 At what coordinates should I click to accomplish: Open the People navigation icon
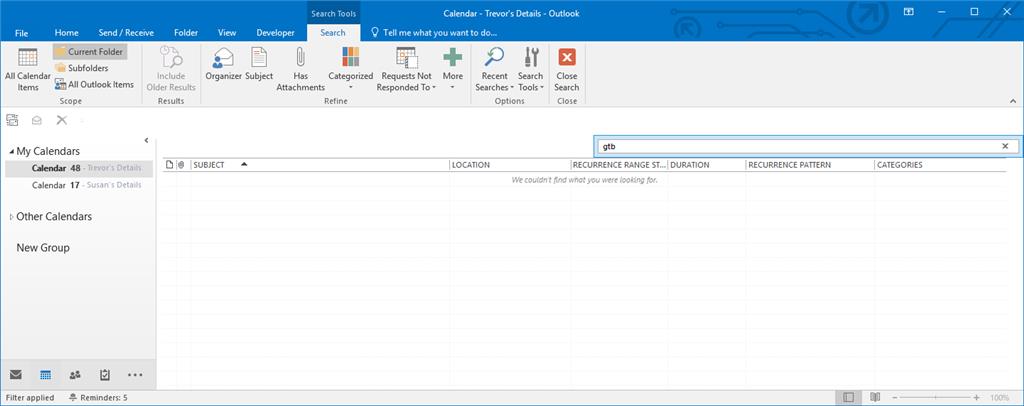pyautogui.click(x=75, y=375)
